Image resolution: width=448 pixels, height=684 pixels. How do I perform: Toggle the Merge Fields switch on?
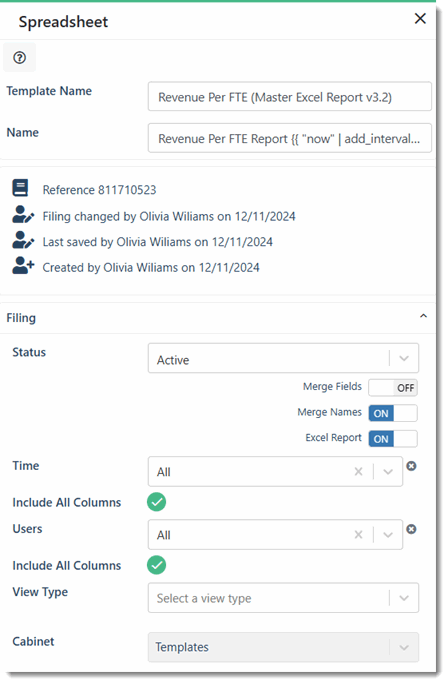click(x=393, y=387)
